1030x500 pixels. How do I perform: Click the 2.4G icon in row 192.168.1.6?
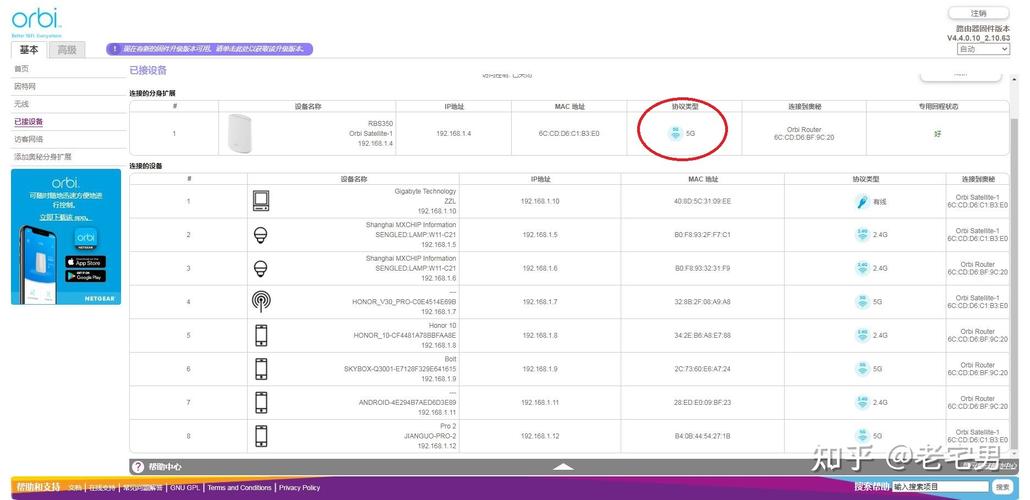[x=862, y=268]
